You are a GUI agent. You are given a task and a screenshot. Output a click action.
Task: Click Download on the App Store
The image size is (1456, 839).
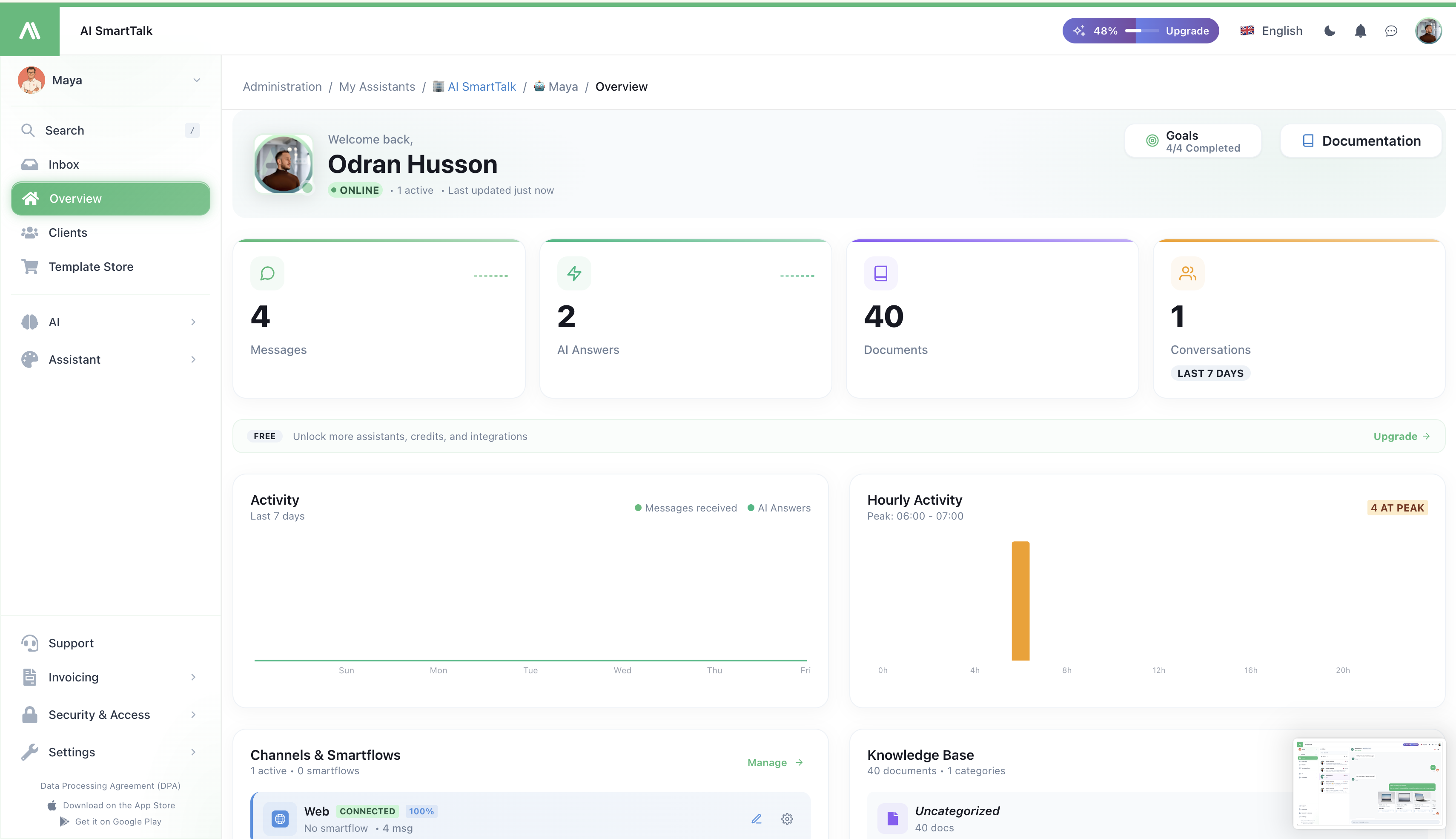[x=111, y=805]
